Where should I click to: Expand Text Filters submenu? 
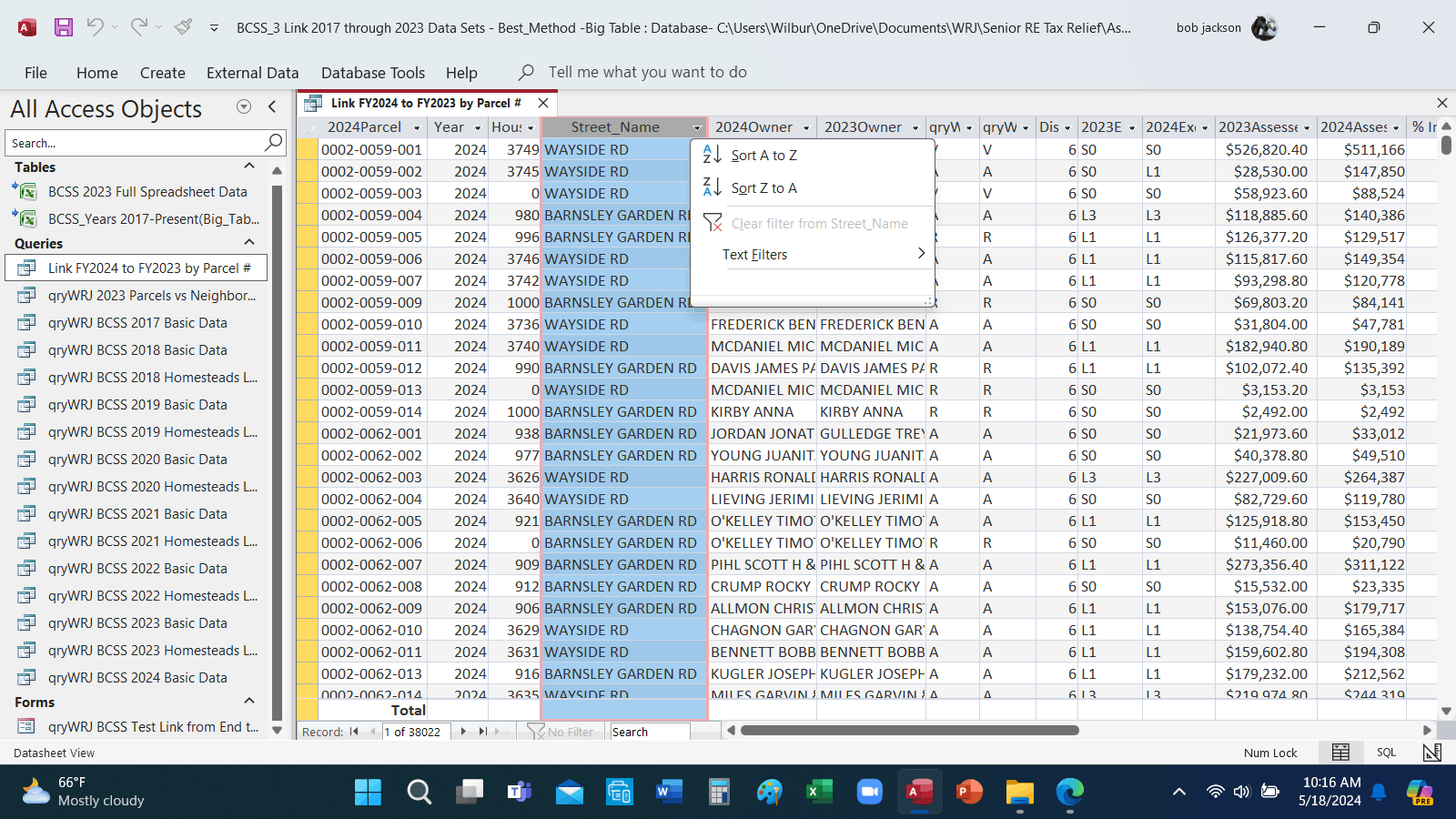[x=813, y=255]
